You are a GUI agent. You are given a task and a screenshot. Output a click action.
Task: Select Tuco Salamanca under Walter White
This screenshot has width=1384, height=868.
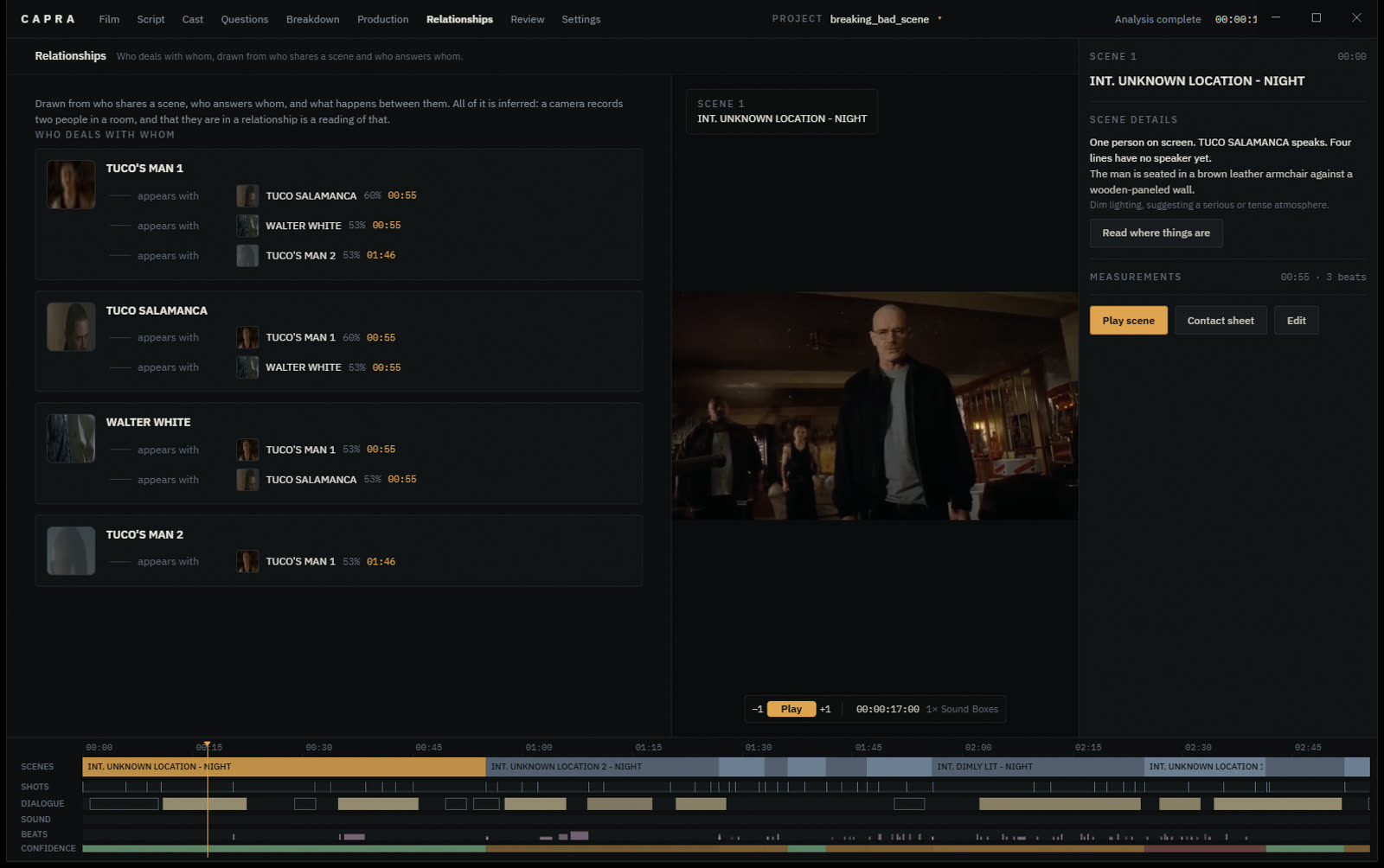311,480
